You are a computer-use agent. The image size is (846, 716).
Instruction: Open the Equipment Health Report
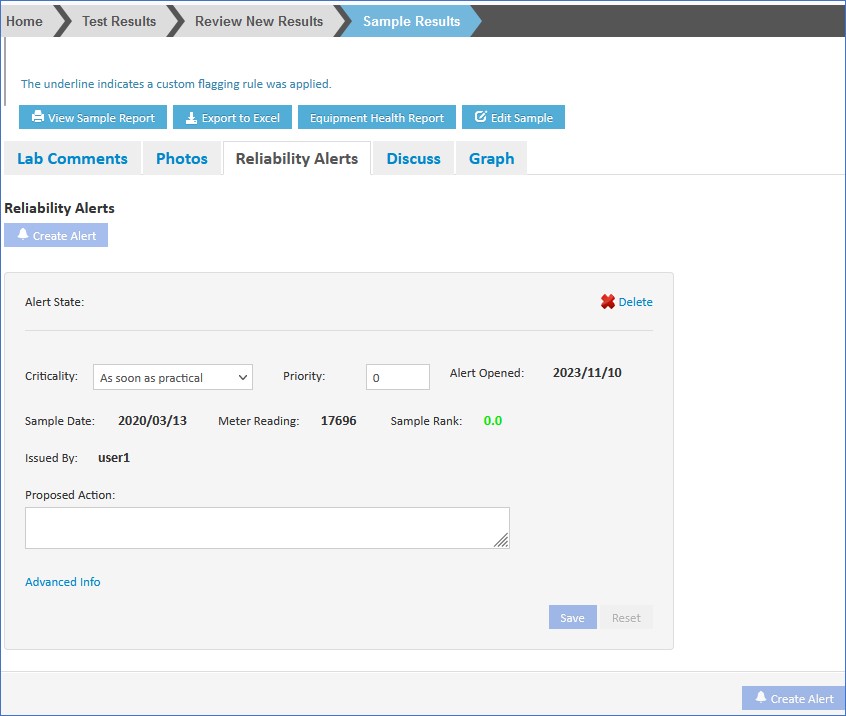376,117
